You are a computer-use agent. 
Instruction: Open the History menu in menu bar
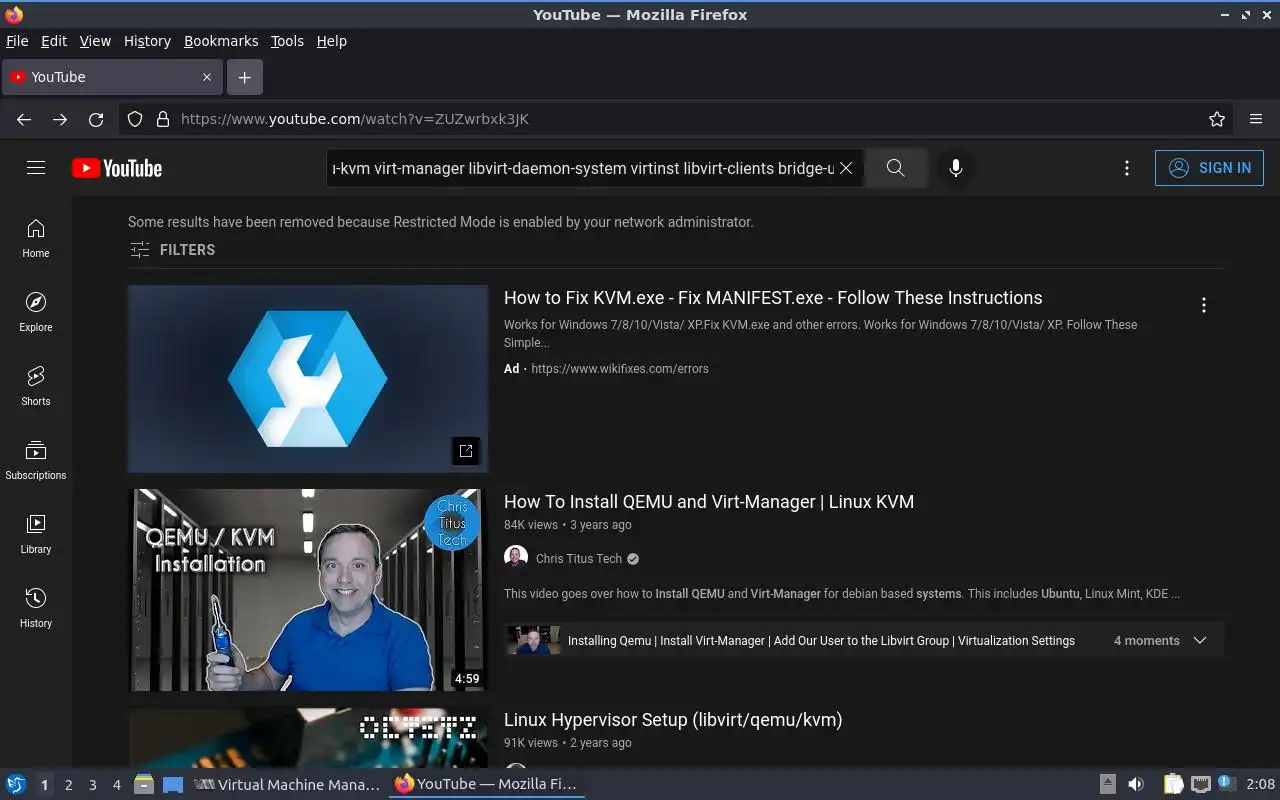tap(147, 41)
